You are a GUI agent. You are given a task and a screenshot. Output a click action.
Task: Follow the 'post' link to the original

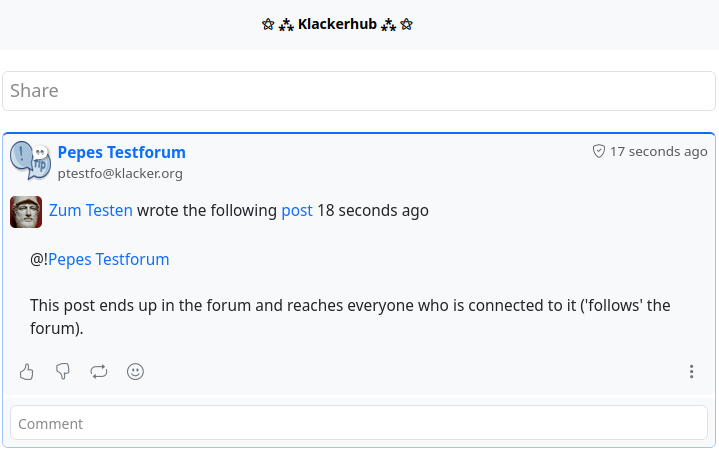(x=297, y=211)
